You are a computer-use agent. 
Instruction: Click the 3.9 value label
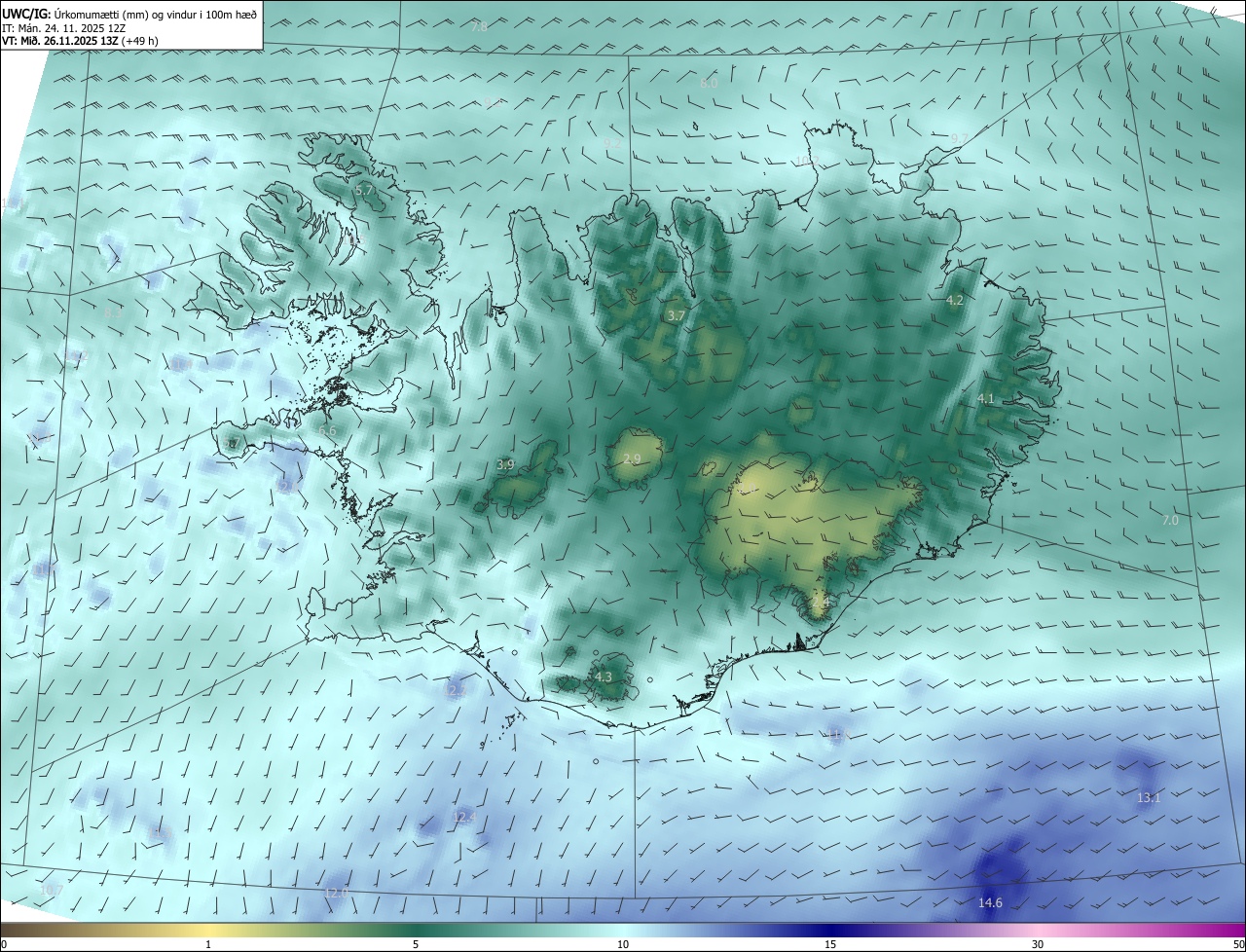pos(505,465)
